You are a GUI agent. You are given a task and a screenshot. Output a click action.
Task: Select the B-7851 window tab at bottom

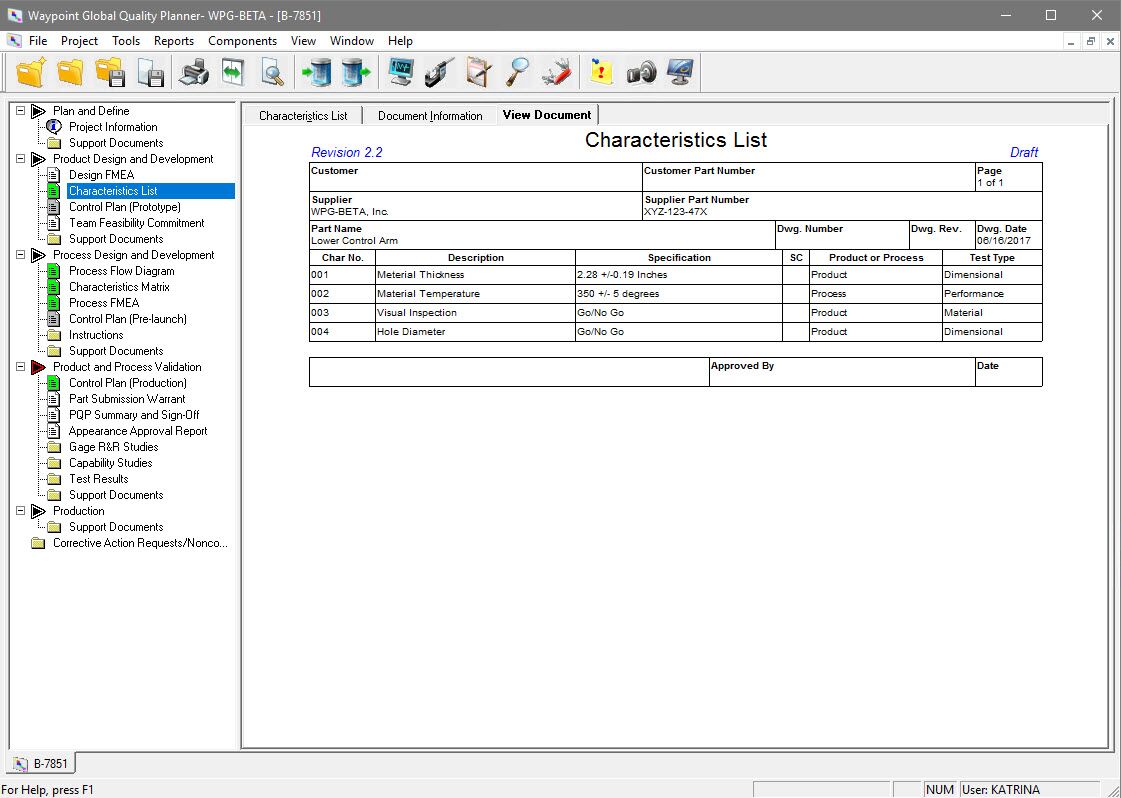point(41,763)
